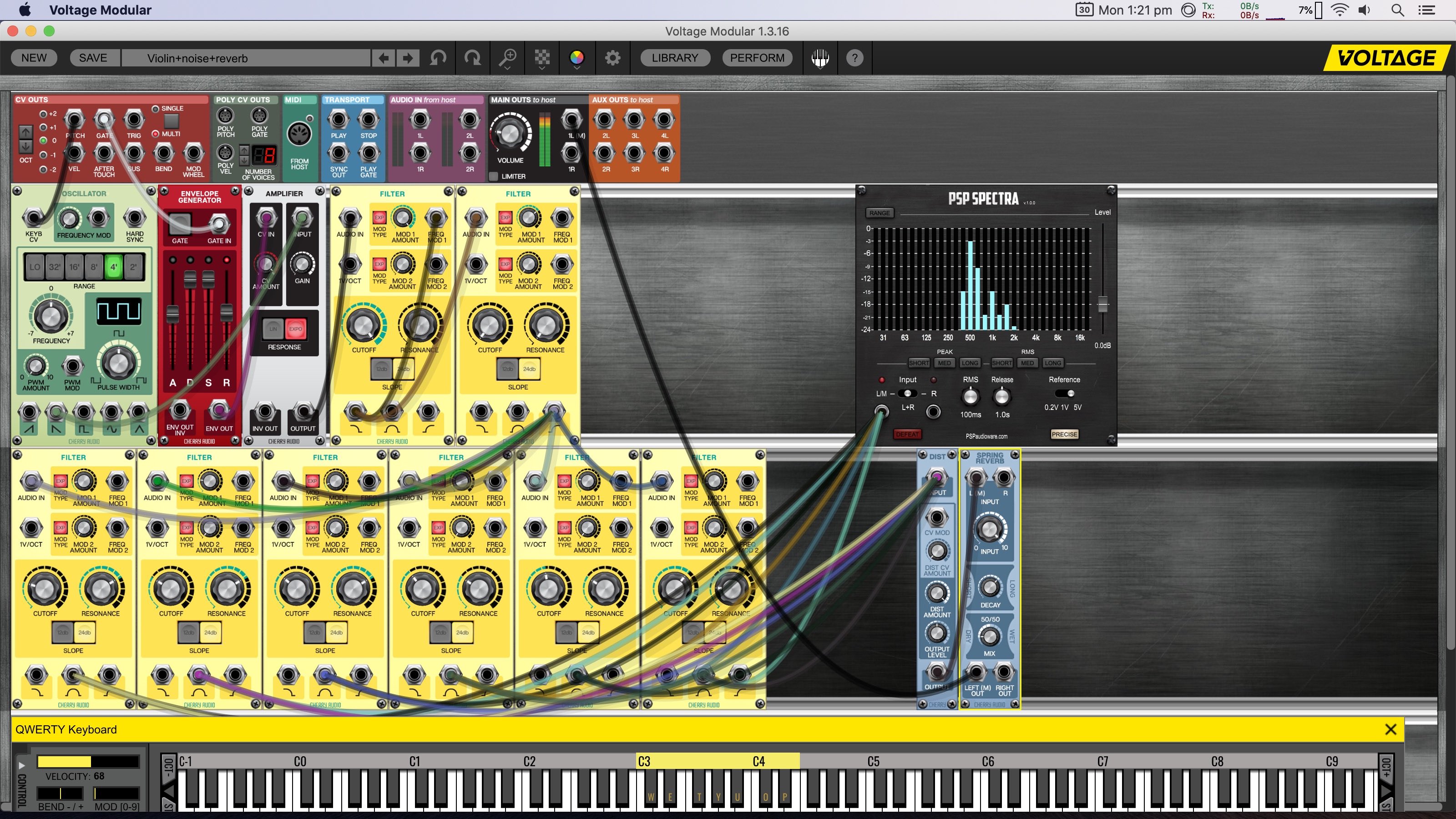Viewport: 1456px width, 819px height.
Task: Click the Aux Outs 4L jack
Action: point(664,119)
